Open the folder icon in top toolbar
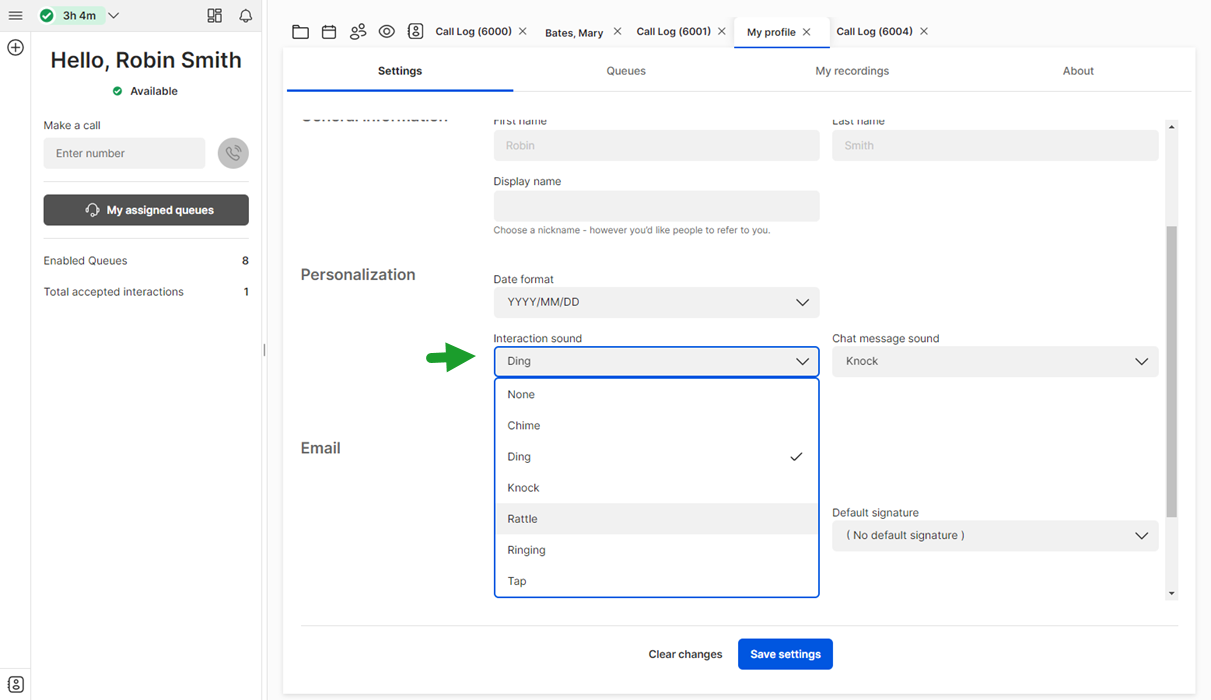 click(x=300, y=32)
